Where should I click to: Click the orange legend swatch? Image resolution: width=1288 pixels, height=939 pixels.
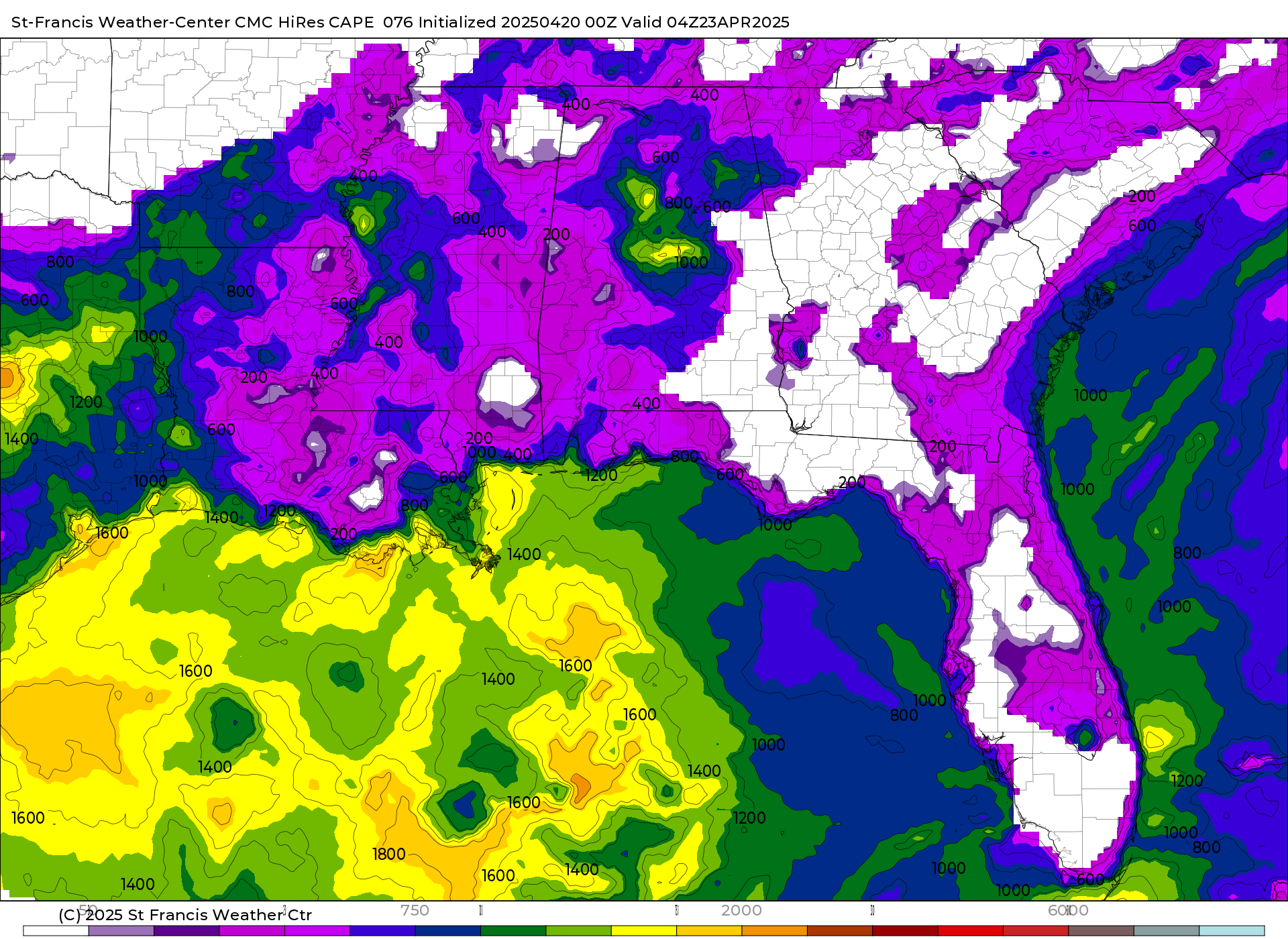775,931
